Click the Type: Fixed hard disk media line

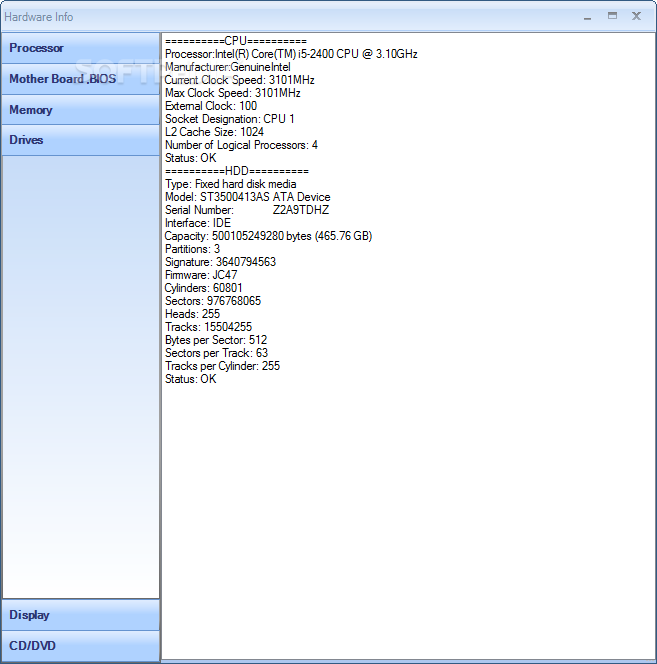(x=230, y=184)
